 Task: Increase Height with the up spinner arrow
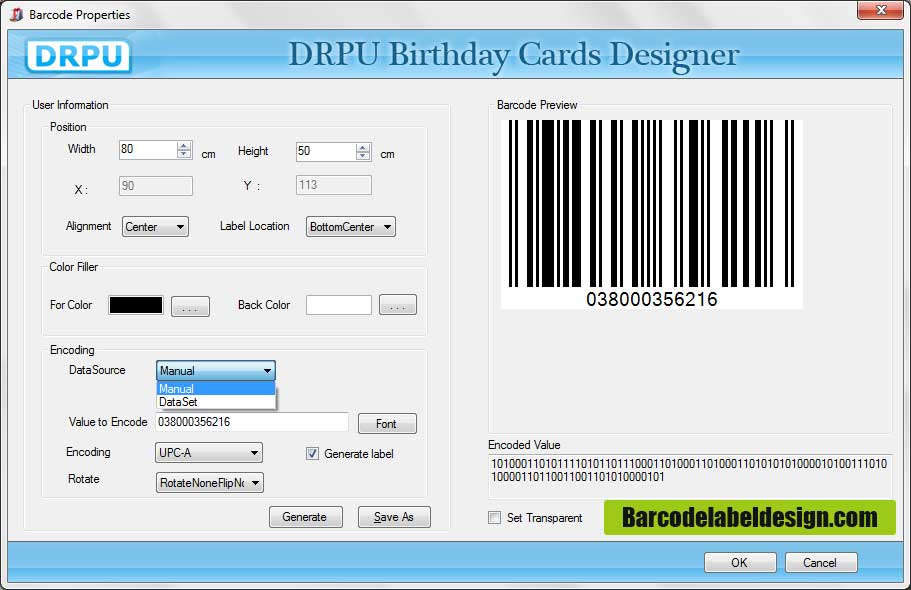click(363, 148)
